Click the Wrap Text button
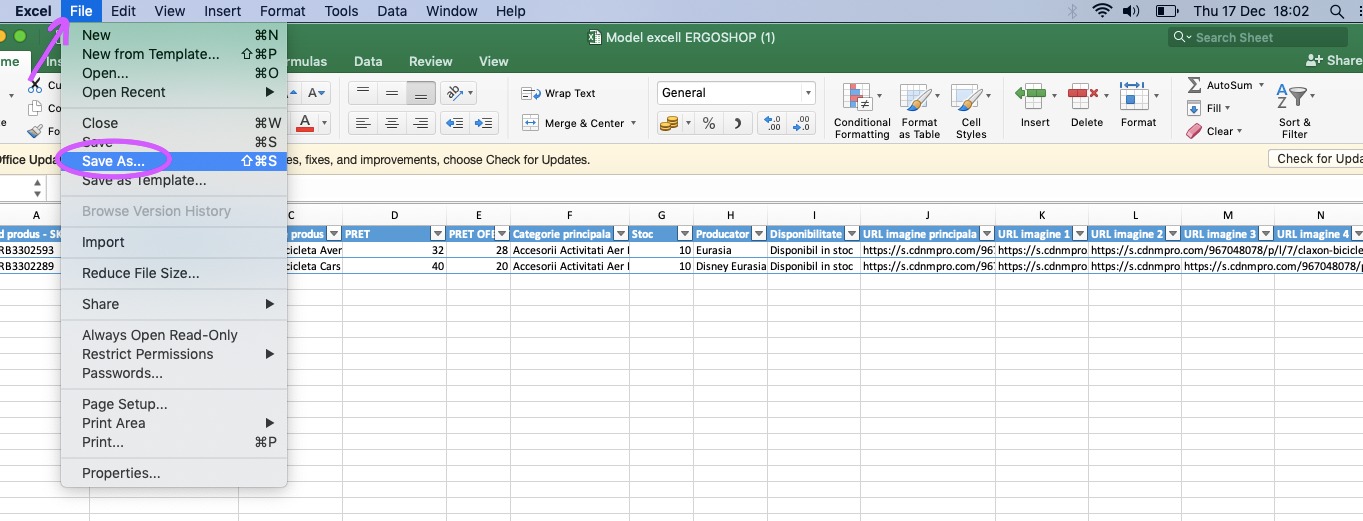1363x521 pixels. 558,93
